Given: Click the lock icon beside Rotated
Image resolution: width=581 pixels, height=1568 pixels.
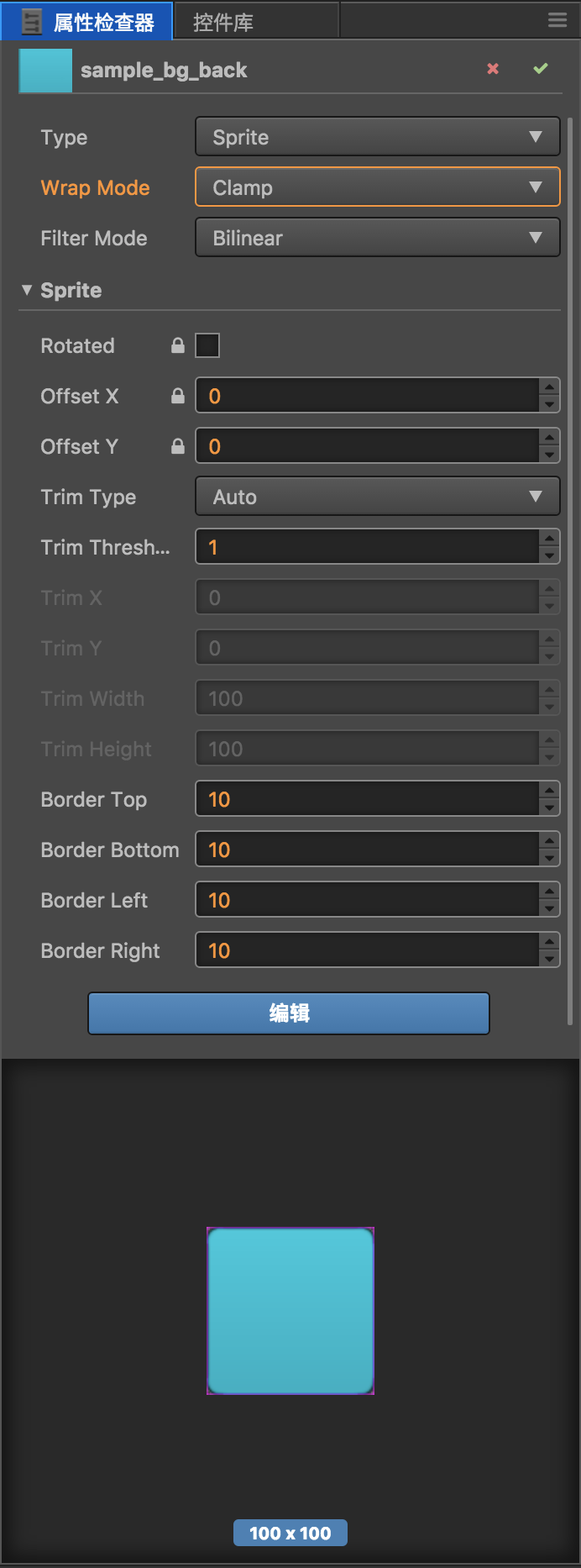Looking at the screenshot, I should click(178, 345).
